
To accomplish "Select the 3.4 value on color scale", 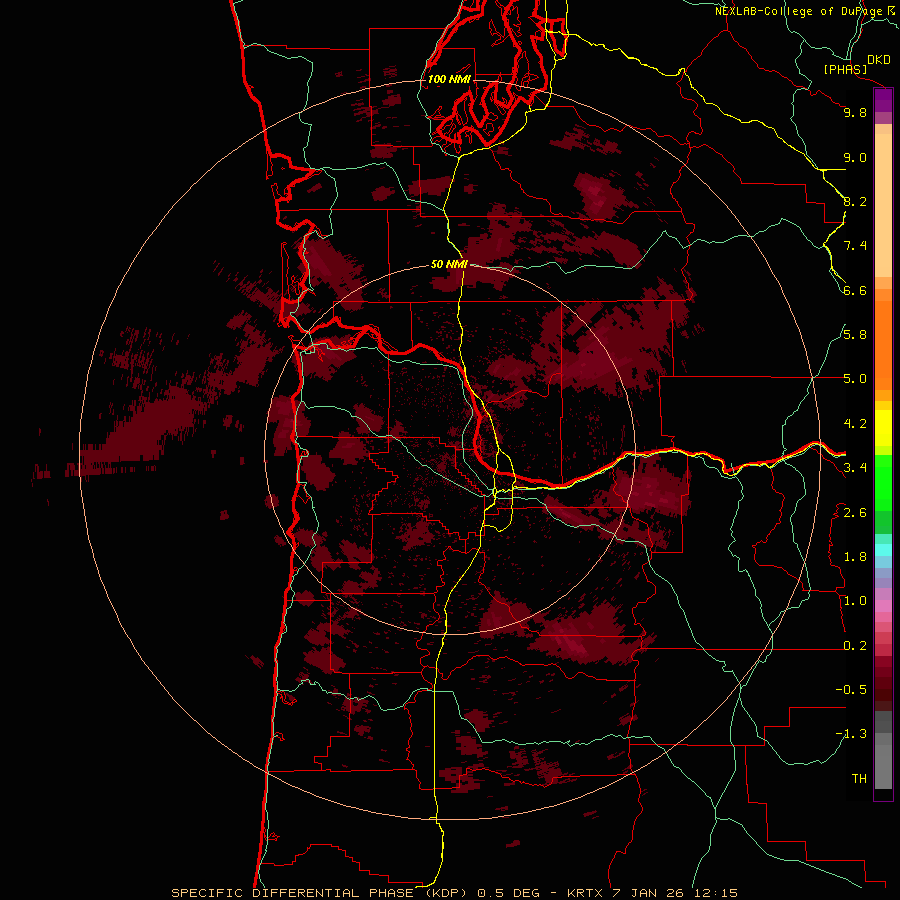I will (855, 468).
